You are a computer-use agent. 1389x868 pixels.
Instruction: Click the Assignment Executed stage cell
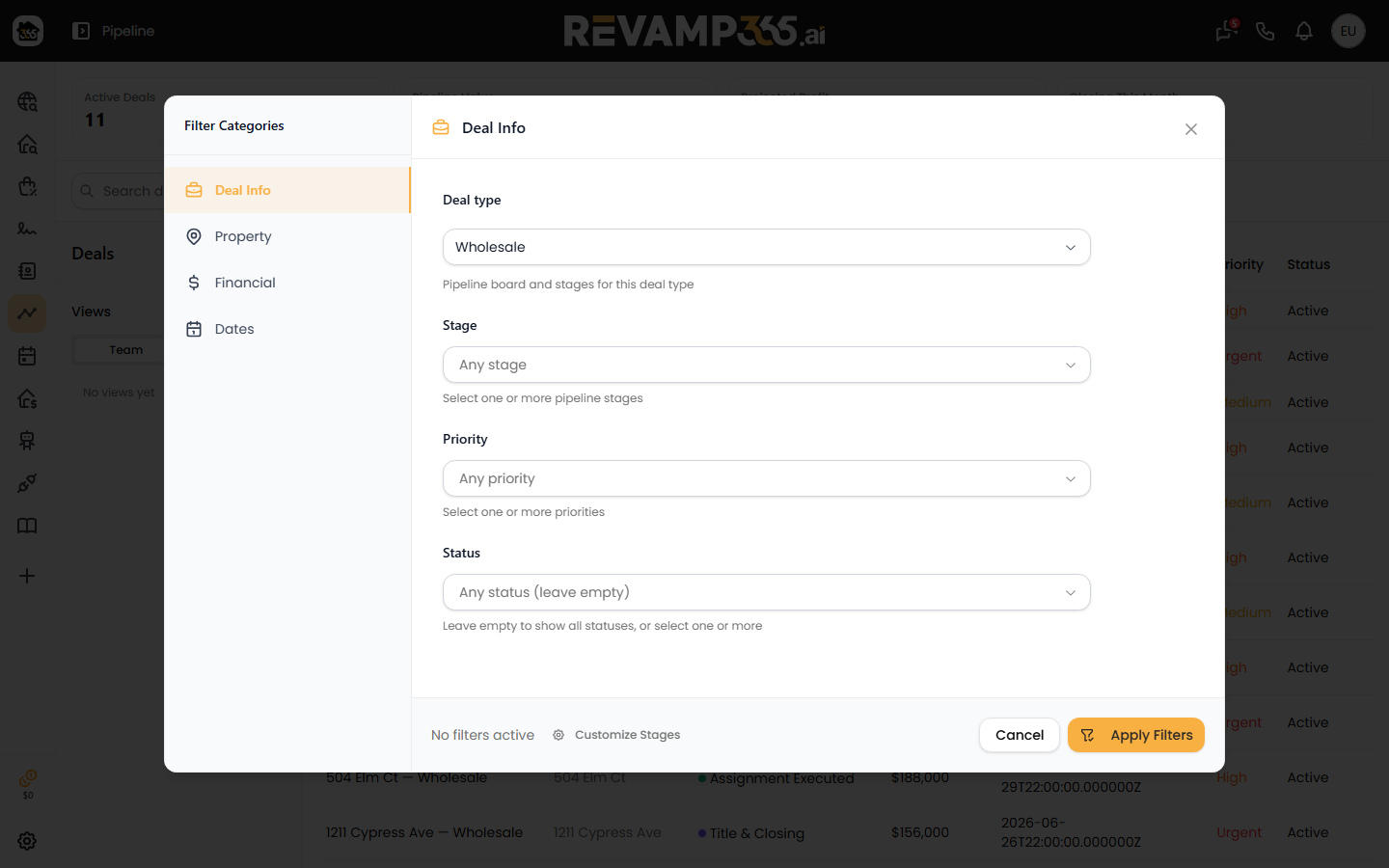776,778
